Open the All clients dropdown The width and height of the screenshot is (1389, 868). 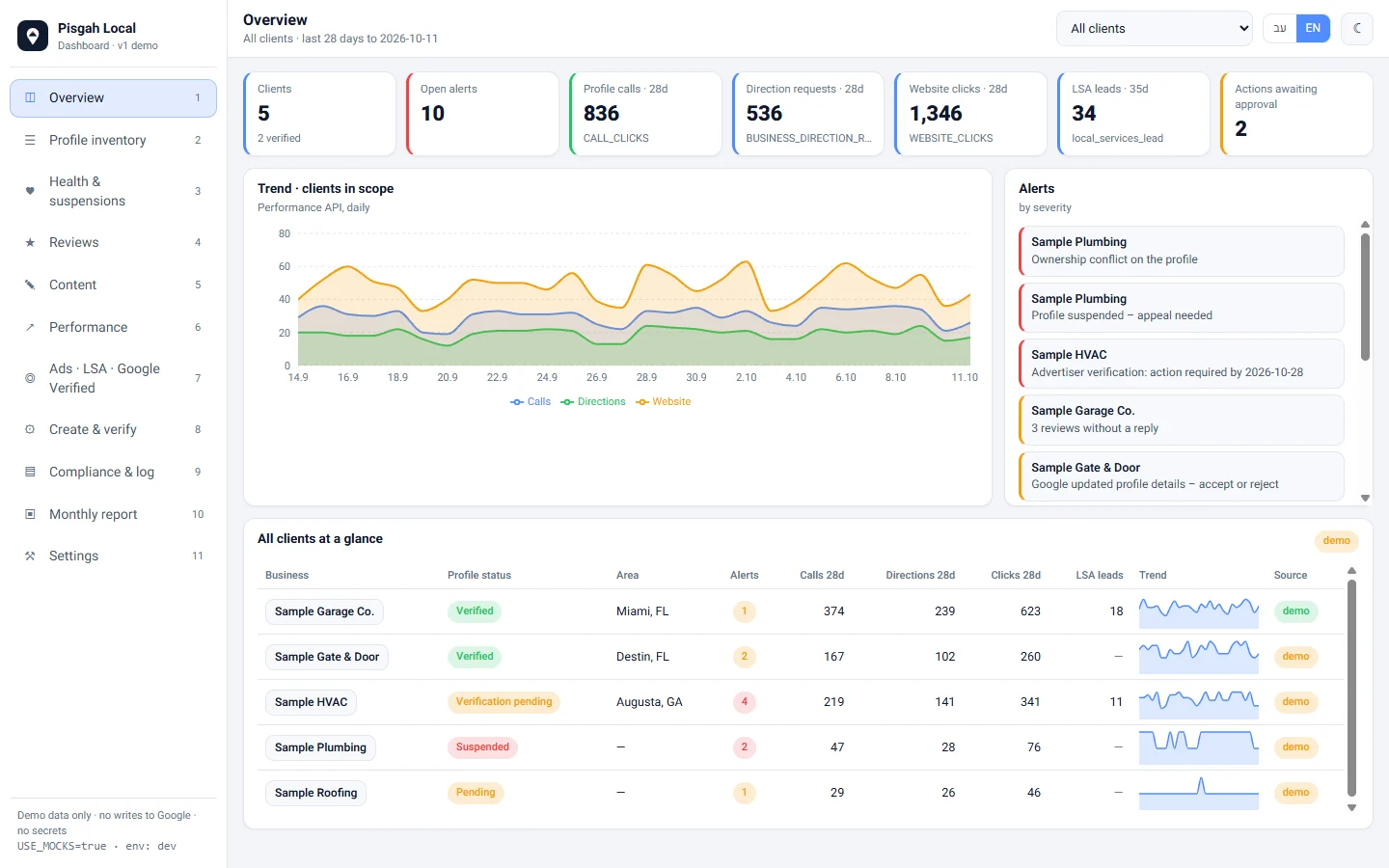click(x=1155, y=28)
